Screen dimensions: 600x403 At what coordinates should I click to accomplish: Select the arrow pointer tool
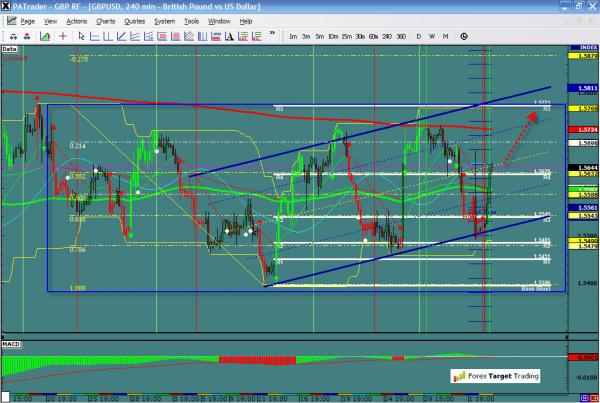click(81, 36)
